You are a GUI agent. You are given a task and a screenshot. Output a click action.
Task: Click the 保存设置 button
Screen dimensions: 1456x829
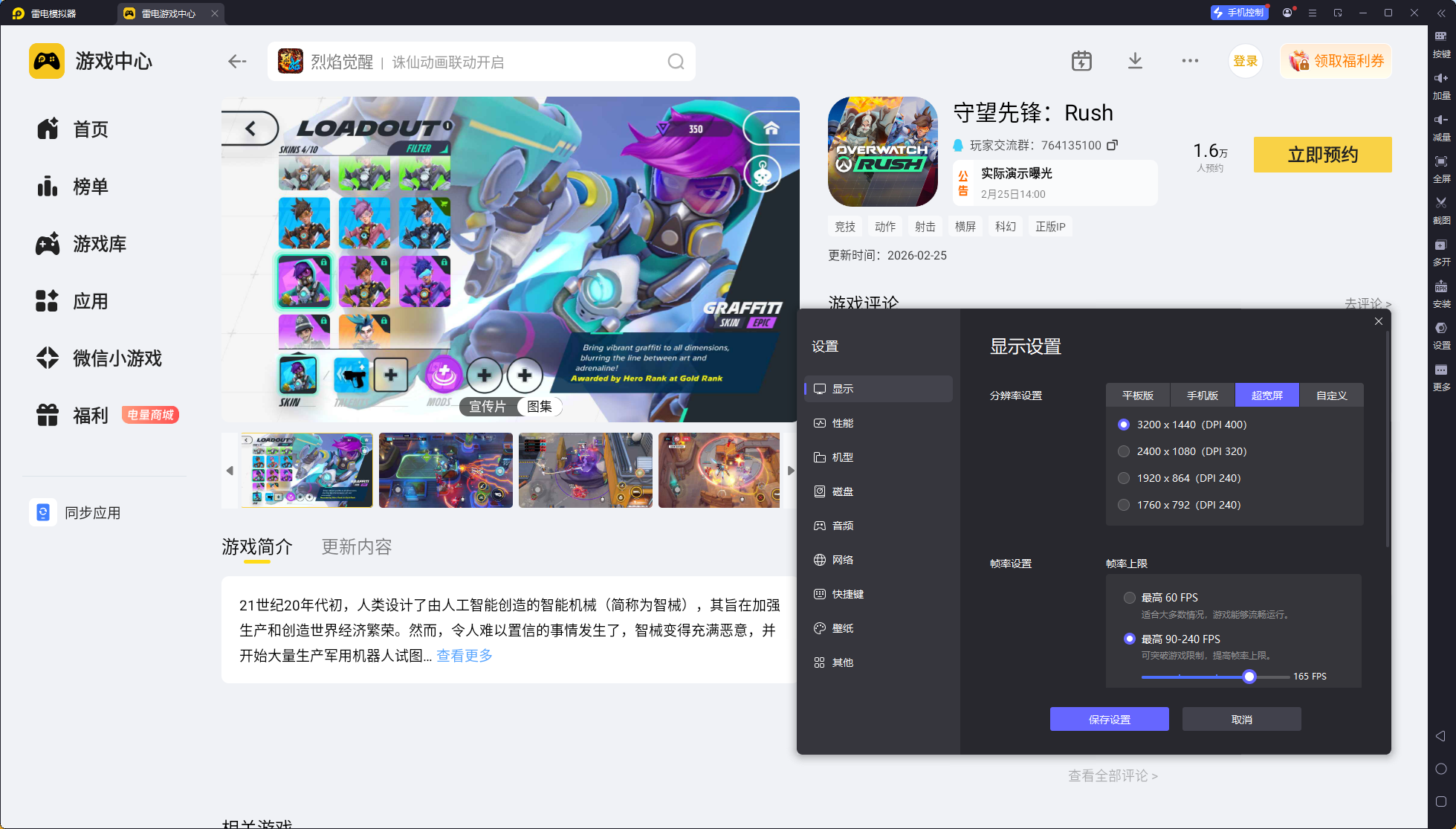tap(1109, 719)
